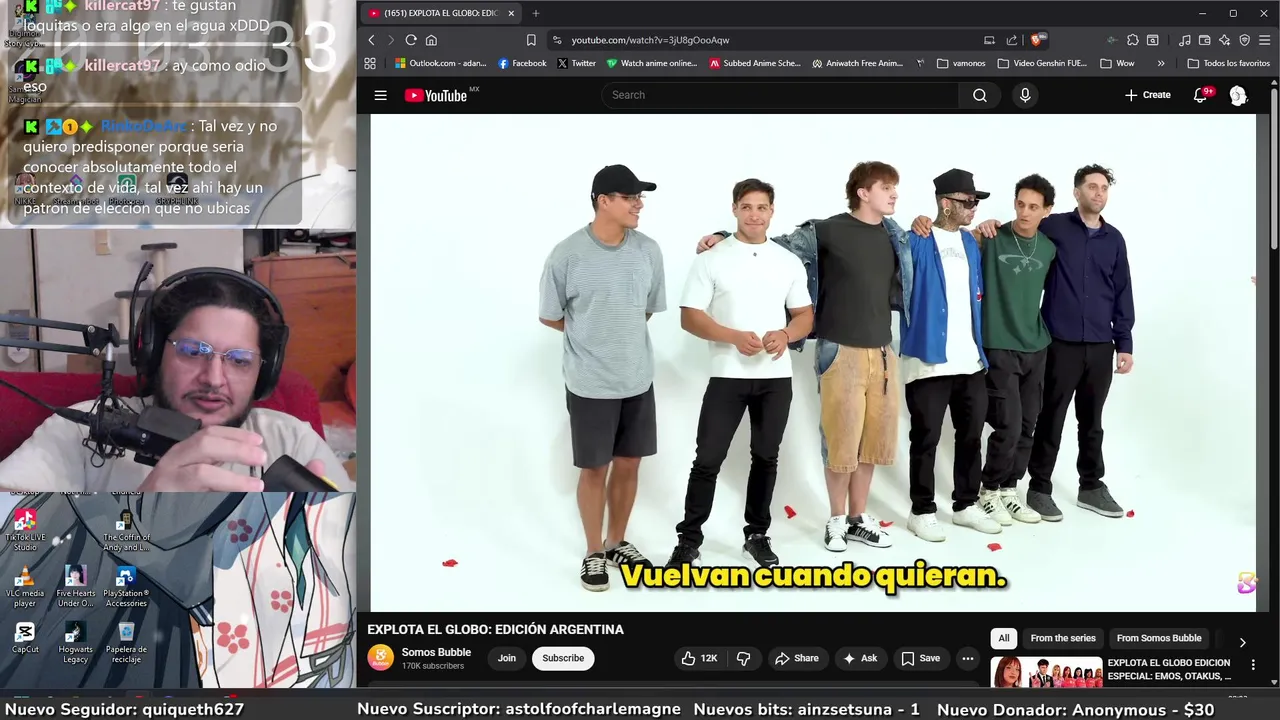Open the Facebook bookmark
Image resolution: width=1280 pixels, height=720 pixels.
pyautogui.click(x=522, y=63)
